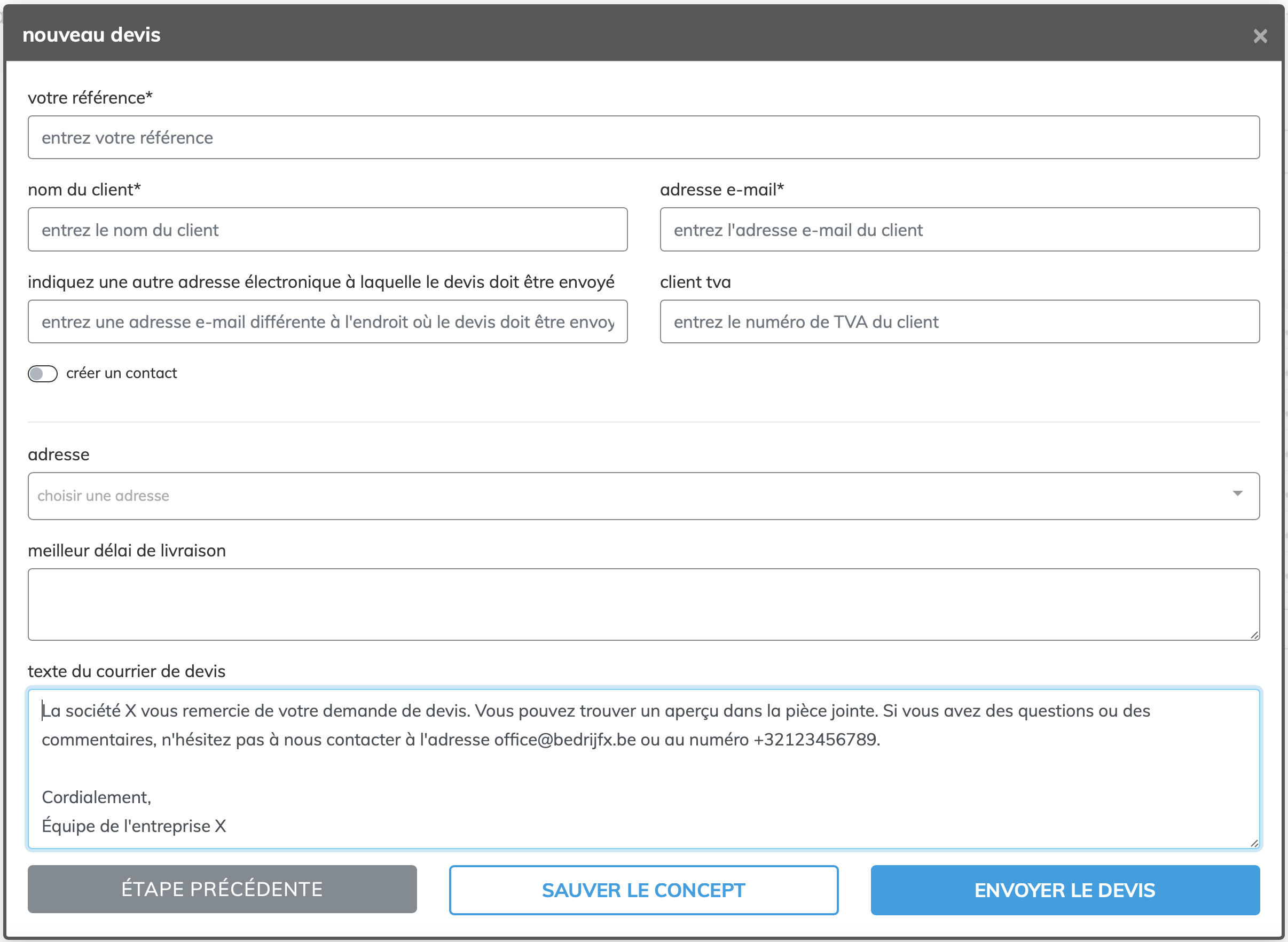1288x942 pixels.
Task: Click the meilleur délai de livraison textarea
Action: [x=643, y=605]
